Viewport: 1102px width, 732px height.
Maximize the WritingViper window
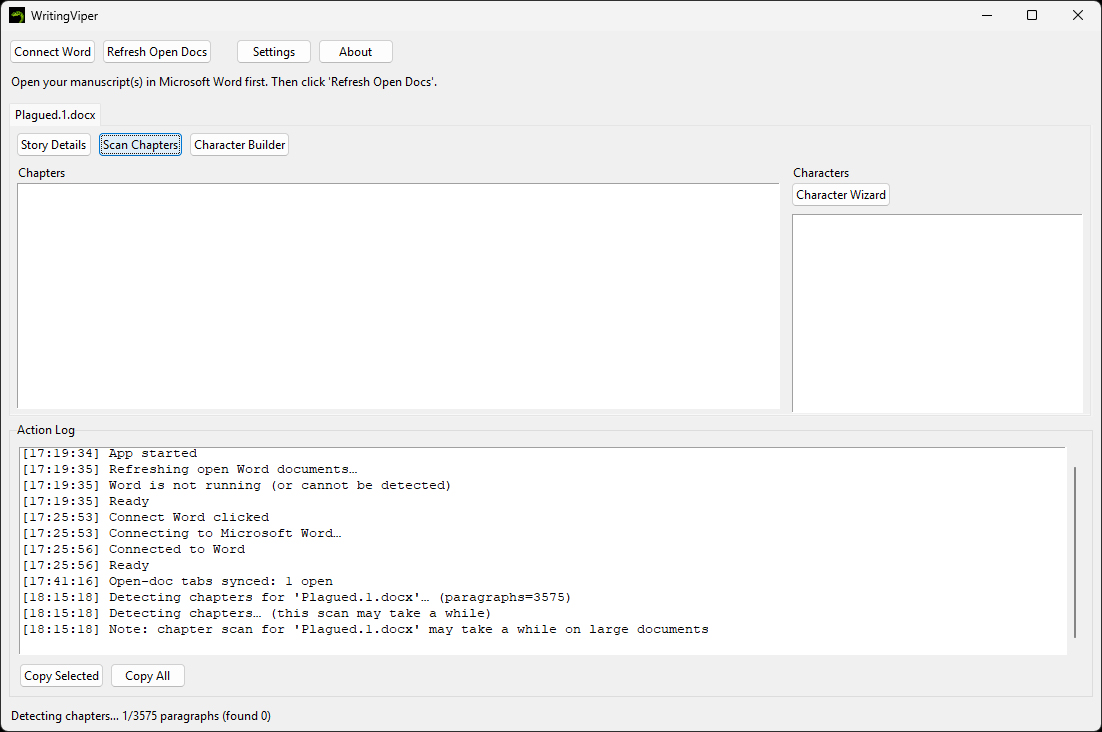pos(1032,15)
